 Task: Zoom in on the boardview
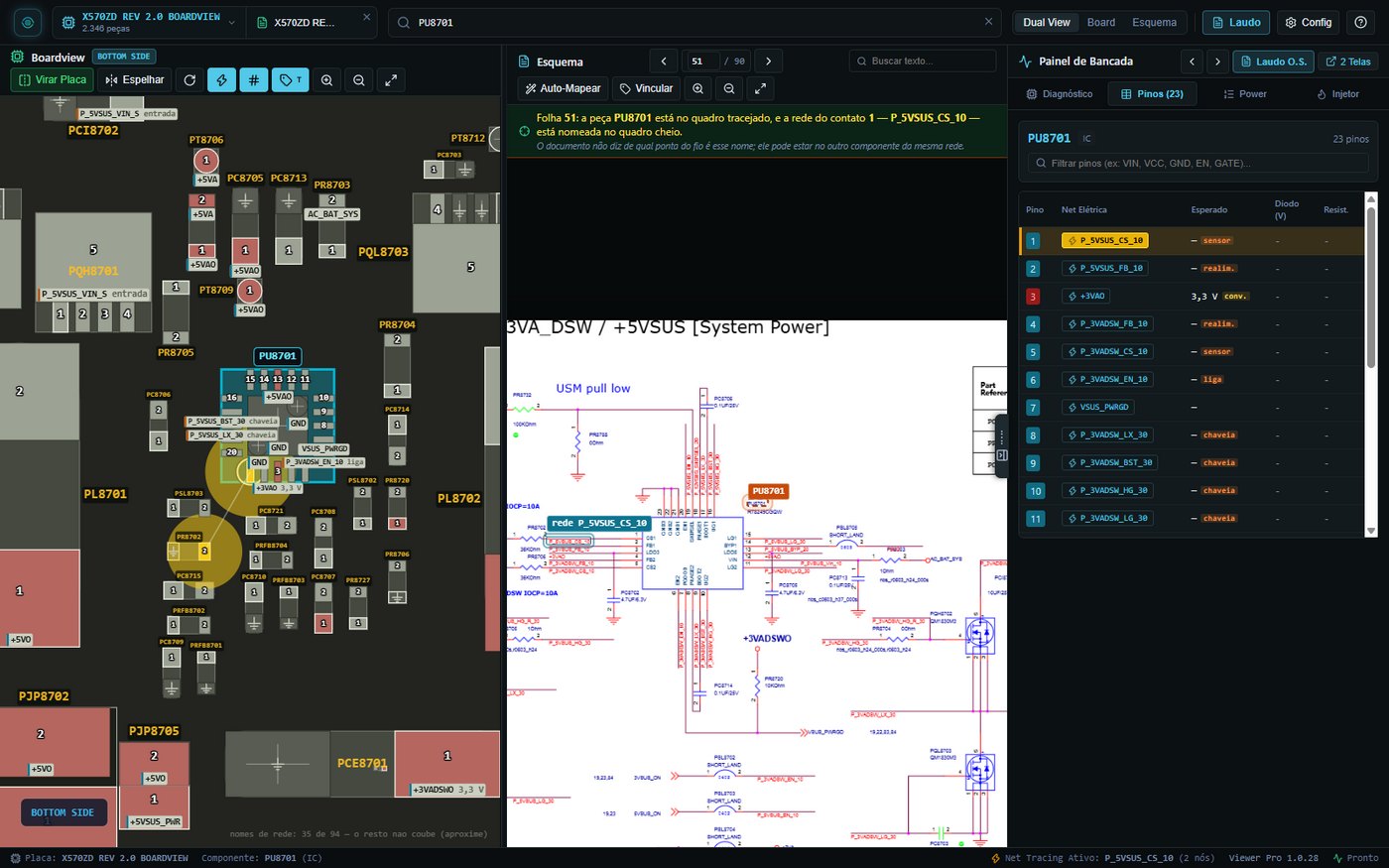[326, 80]
